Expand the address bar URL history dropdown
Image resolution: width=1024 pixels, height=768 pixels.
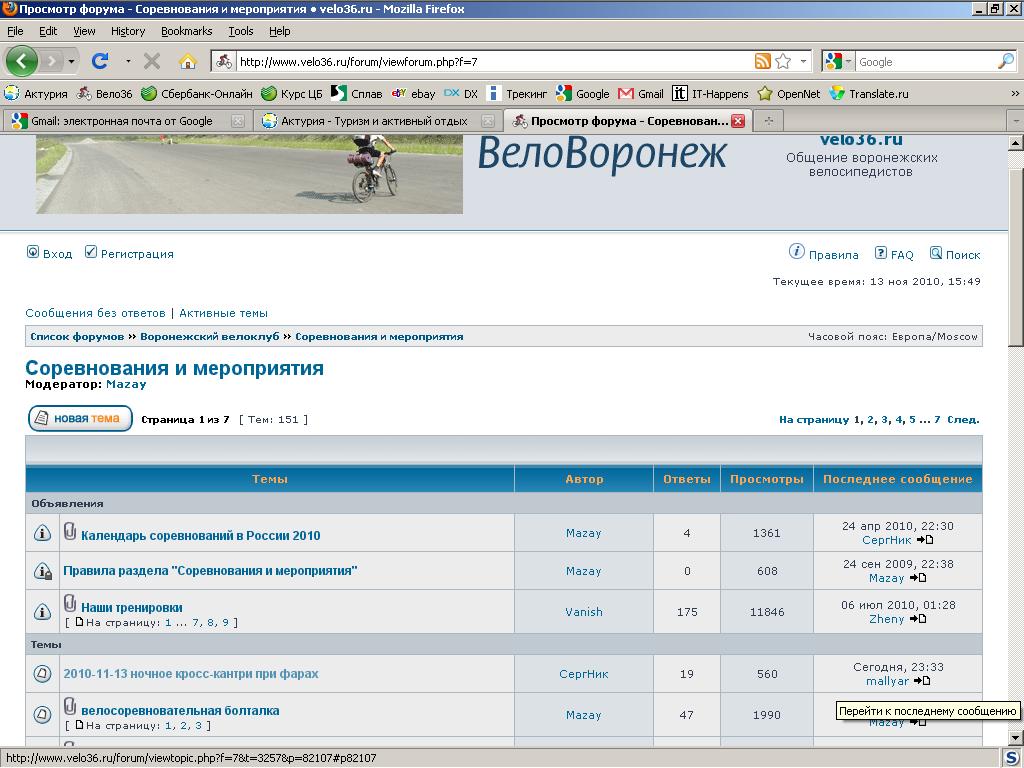[x=803, y=61]
